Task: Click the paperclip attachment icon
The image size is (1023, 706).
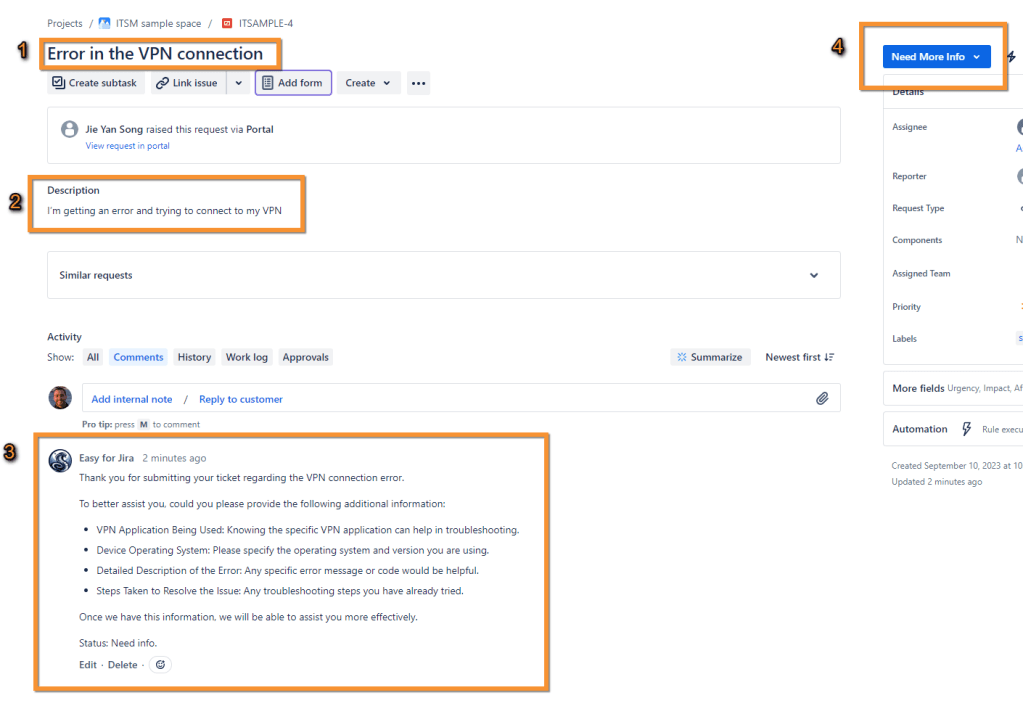Action: (x=822, y=399)
